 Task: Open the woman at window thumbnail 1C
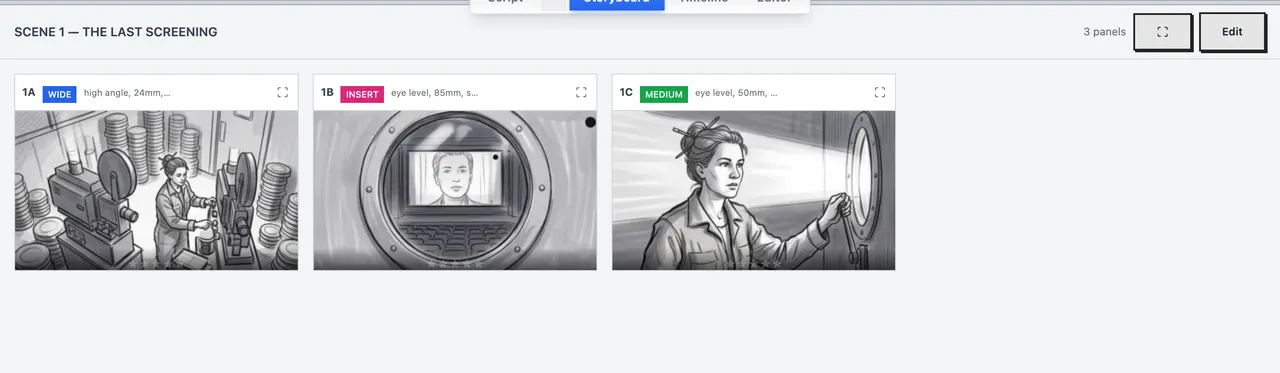pos(753,190)
